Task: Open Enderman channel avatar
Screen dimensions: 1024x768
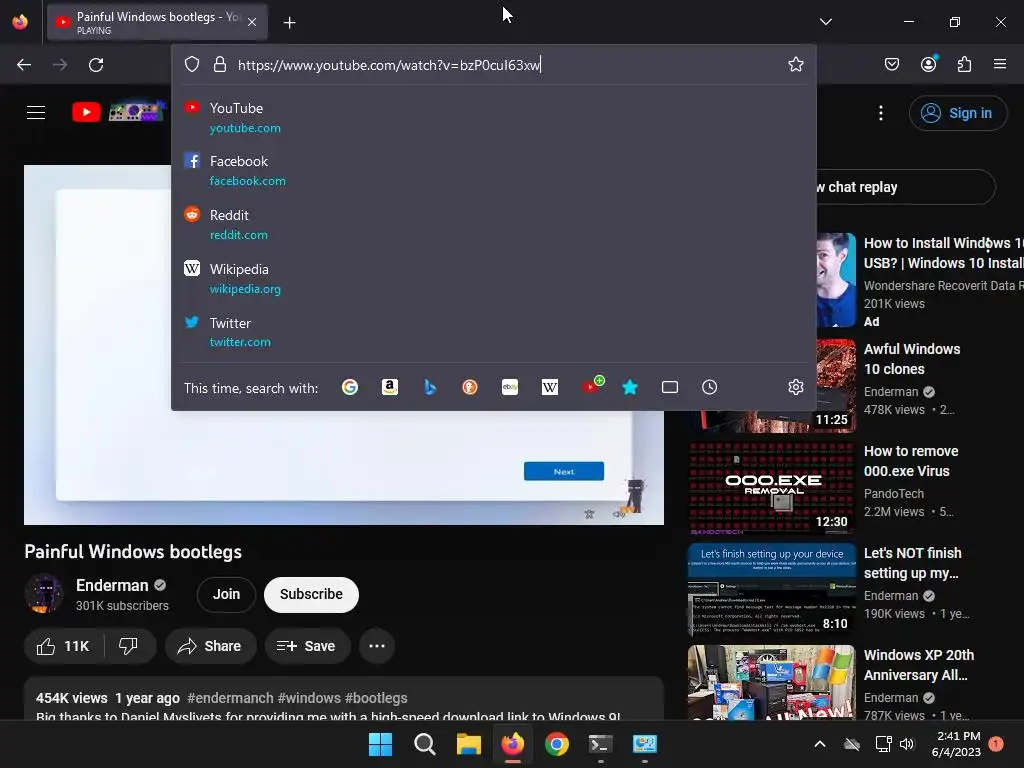Action: [44, 593]
